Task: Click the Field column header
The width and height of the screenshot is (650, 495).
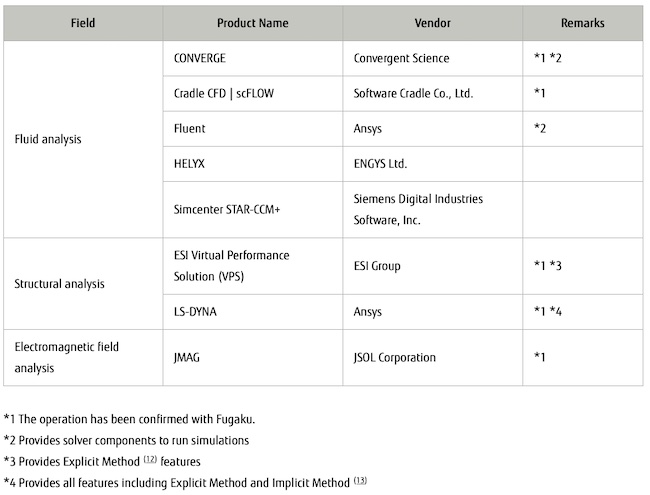Action: click(x=83, y=23)
